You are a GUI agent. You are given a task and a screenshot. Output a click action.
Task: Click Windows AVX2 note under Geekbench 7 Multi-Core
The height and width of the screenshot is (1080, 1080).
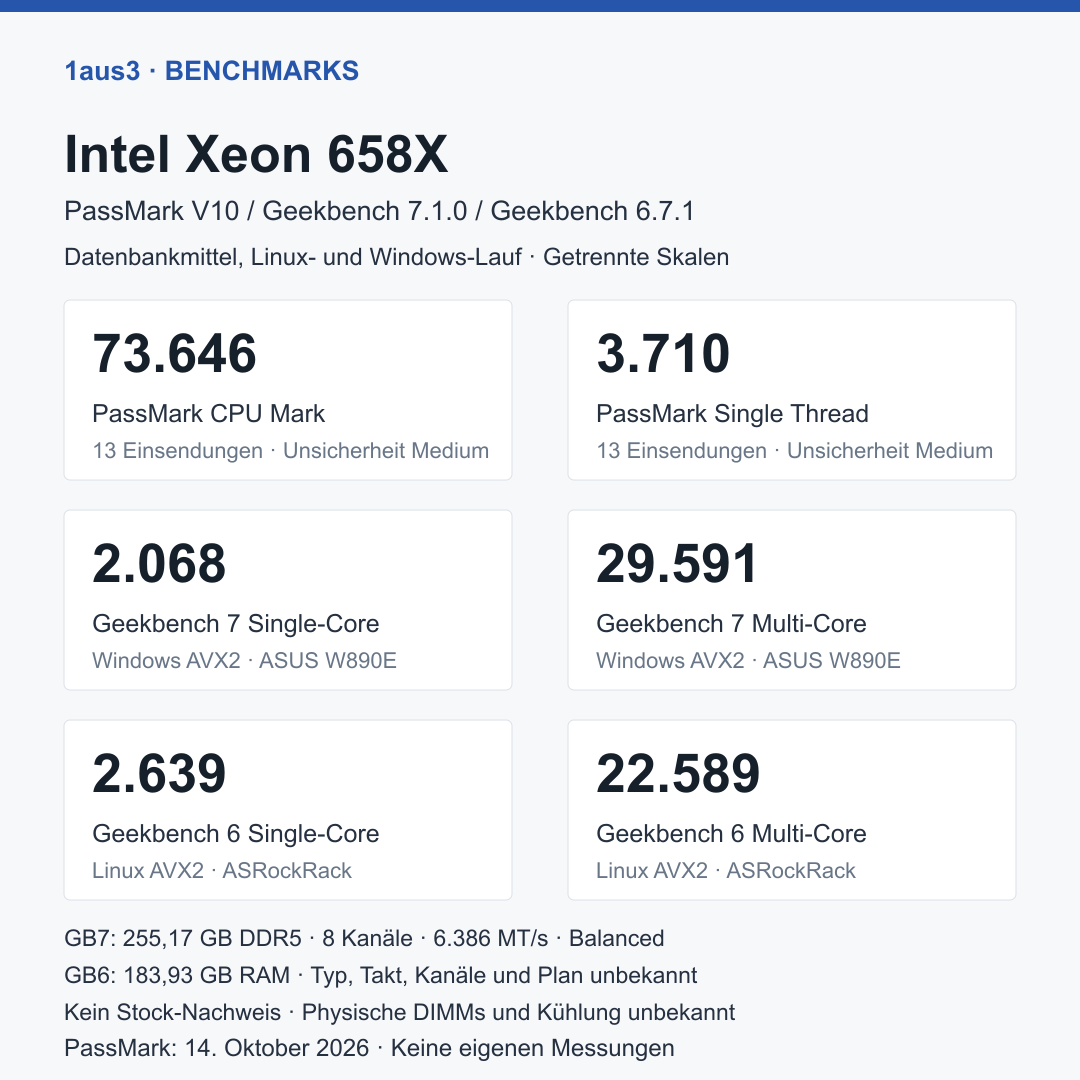[749, 661]
